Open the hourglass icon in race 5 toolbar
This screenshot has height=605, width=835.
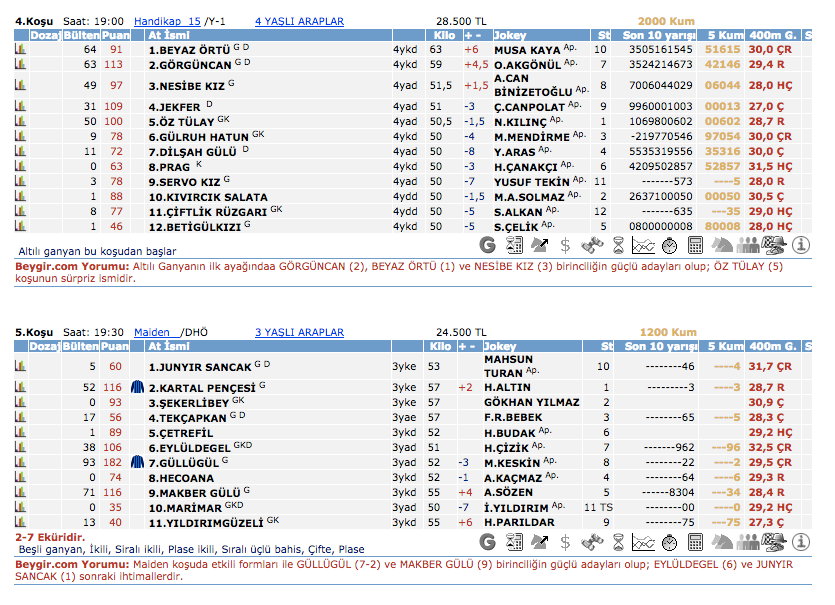tap(619, 542)
